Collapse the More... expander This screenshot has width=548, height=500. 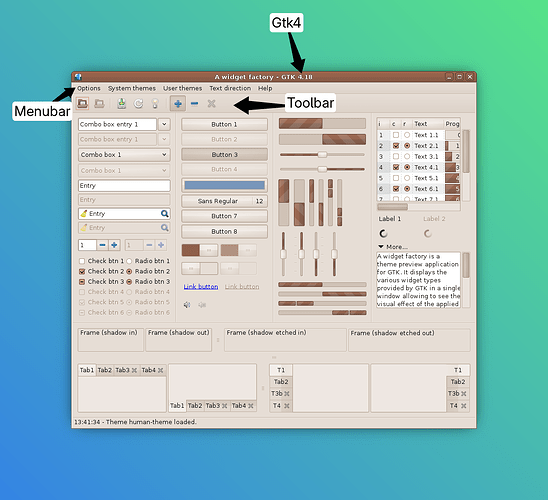tap(381, 246)
